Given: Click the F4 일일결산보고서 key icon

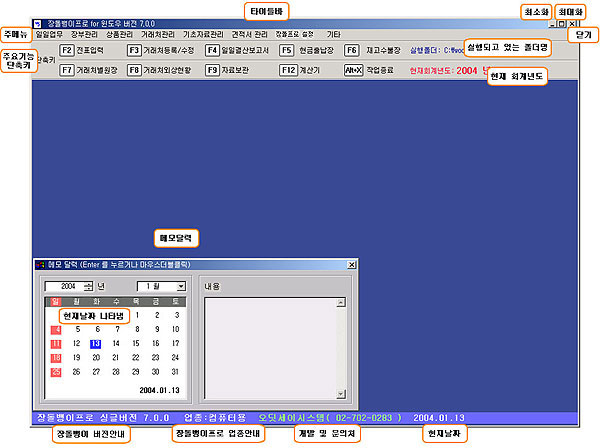Looking at the screenshot, I should [212, 50].
